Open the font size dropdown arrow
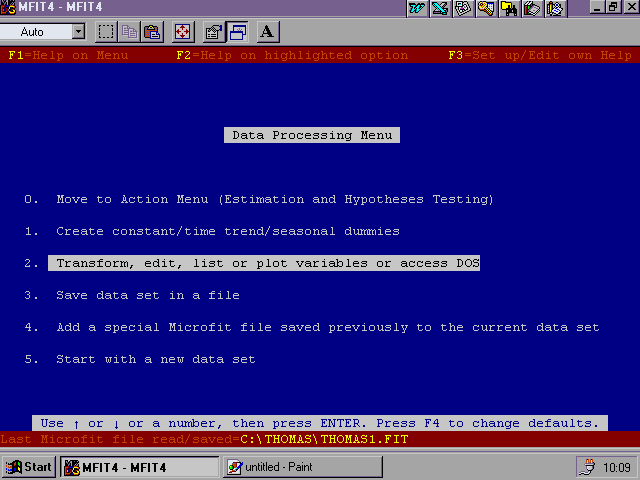 pos(78,31)
